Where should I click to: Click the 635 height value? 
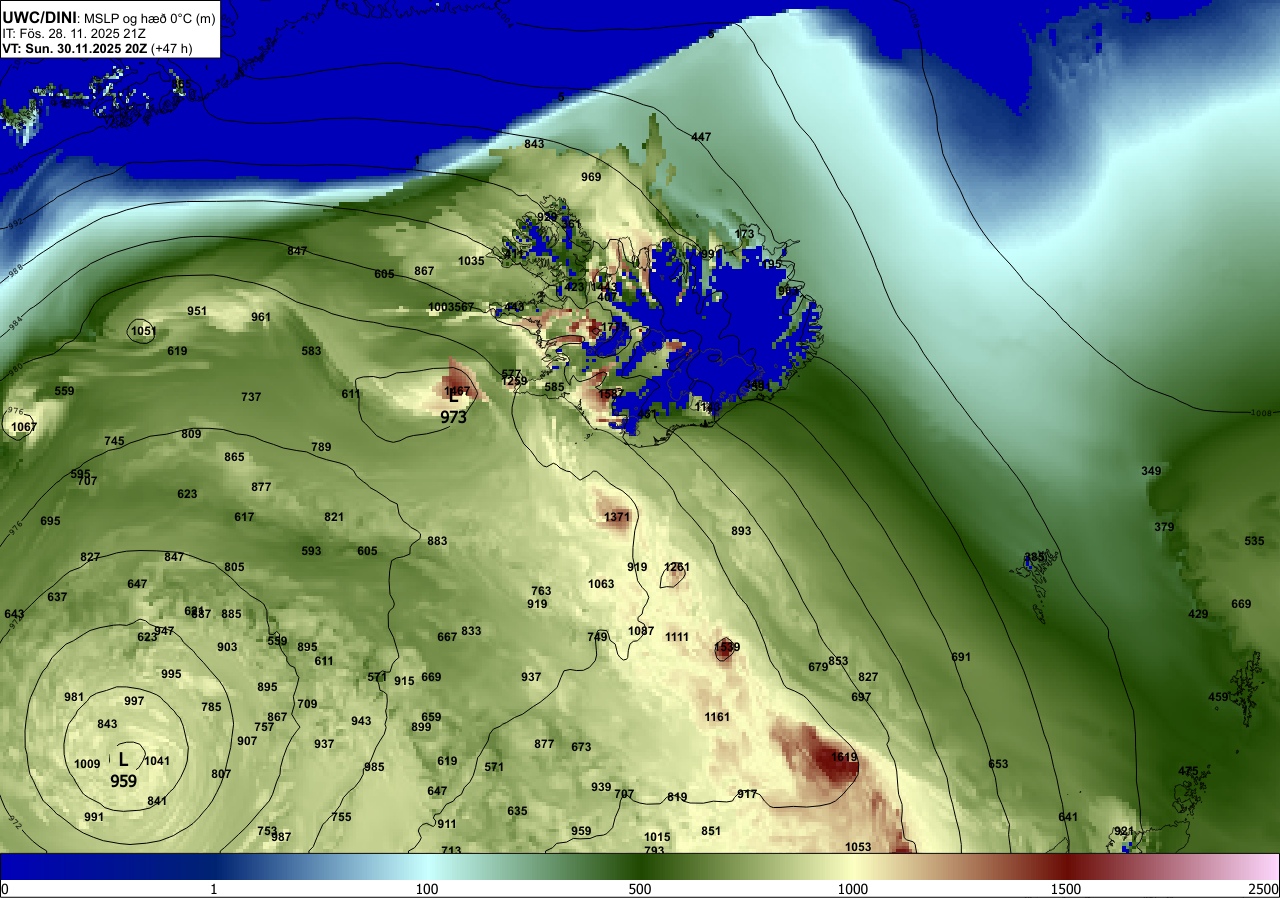click(517, 811)
